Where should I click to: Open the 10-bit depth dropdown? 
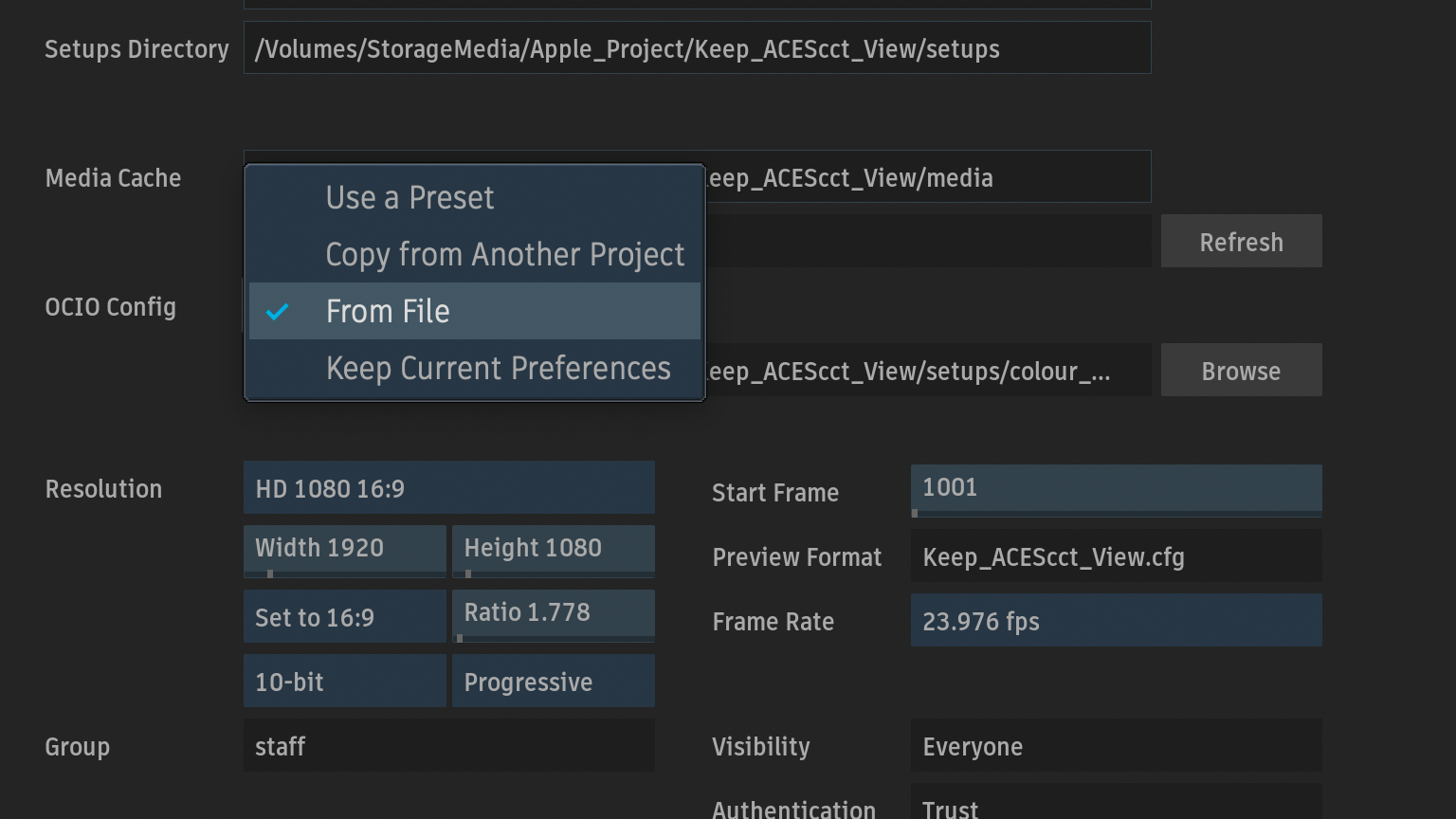[344, 682]
